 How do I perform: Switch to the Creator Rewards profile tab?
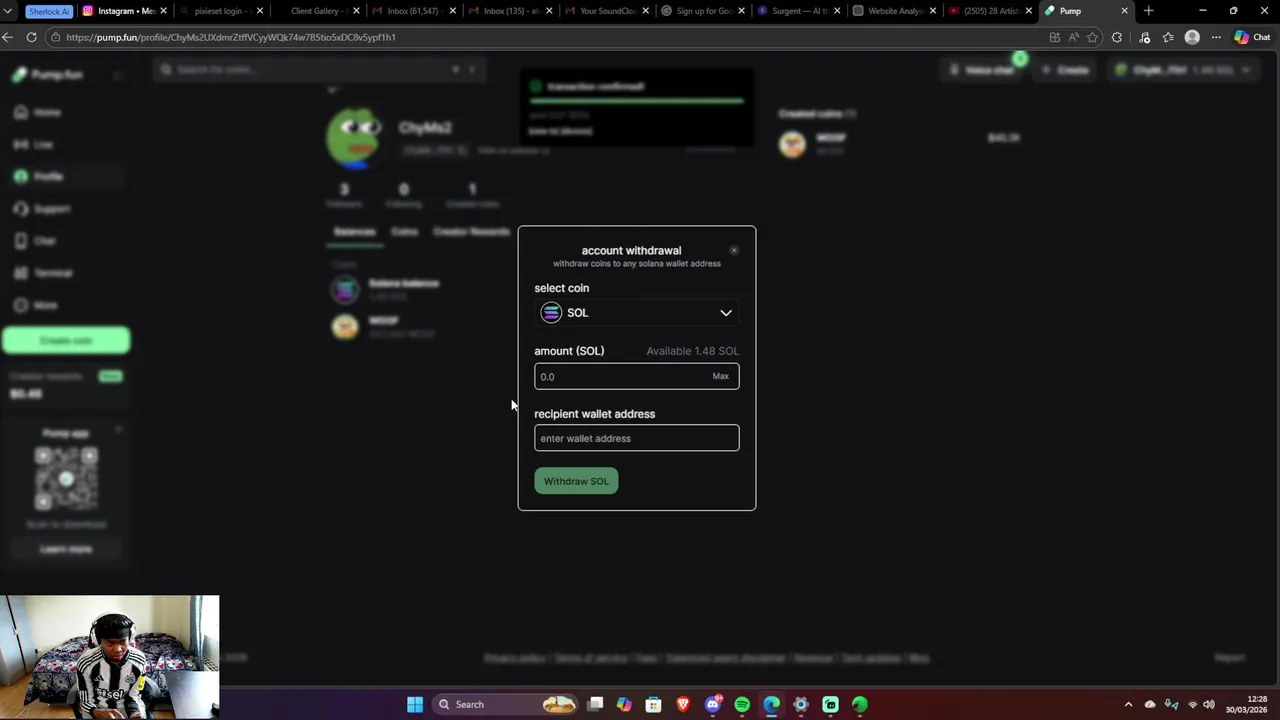pos(472,232)
